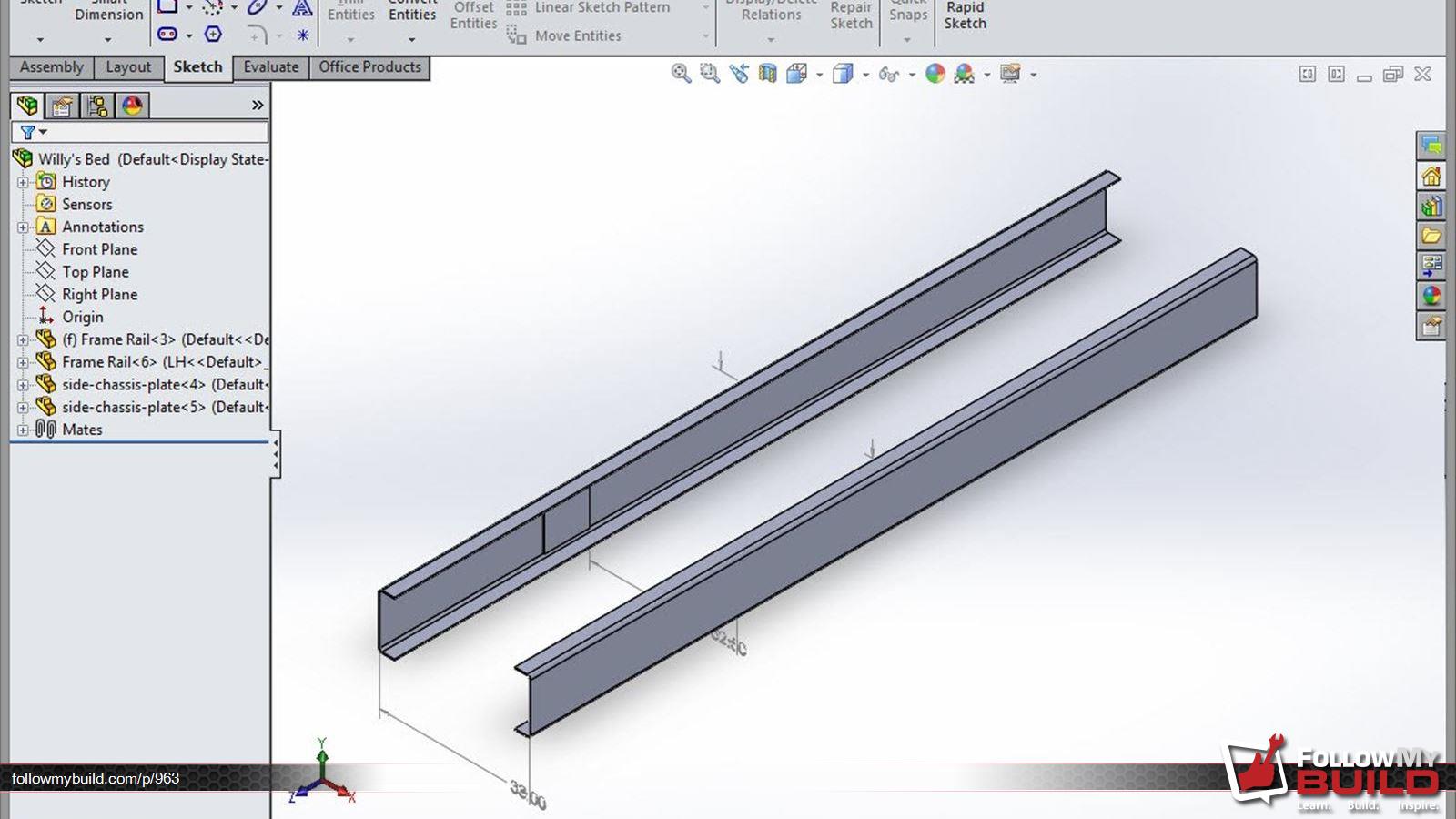
Task: Switch to the Assembly tab
Action: [x=51, y=67]
